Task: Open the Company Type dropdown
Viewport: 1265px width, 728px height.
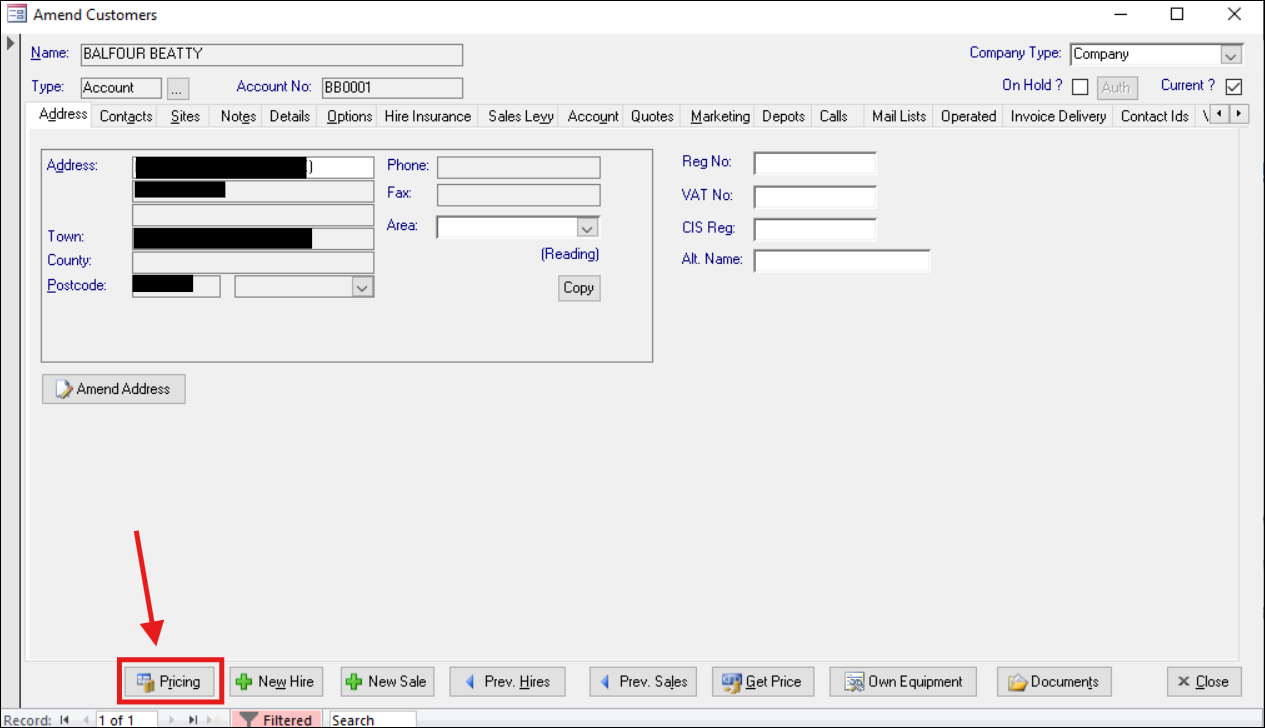Action: (x=1233, y=53)
